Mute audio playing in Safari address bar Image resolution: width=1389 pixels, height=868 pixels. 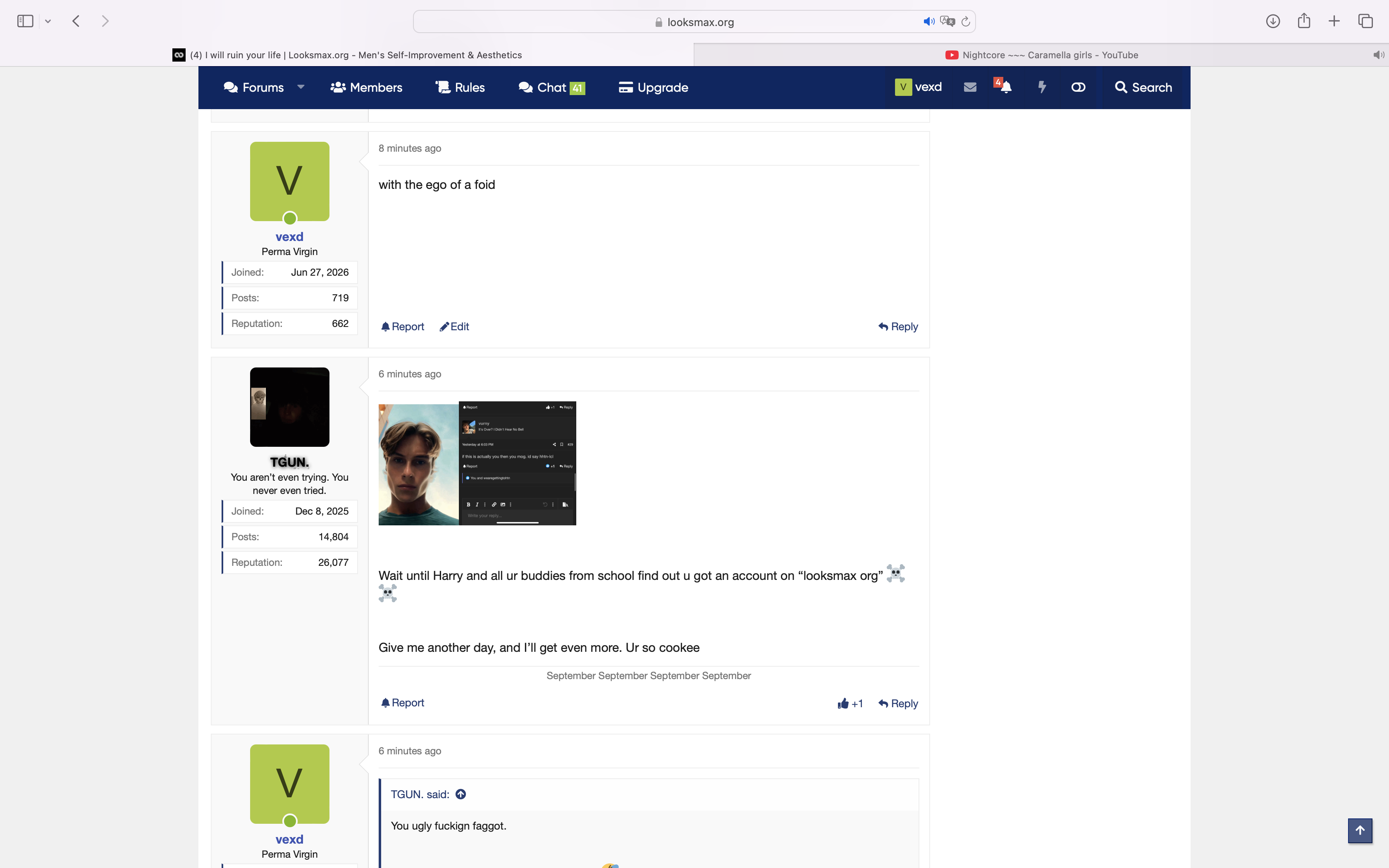(x=928, y=22)
